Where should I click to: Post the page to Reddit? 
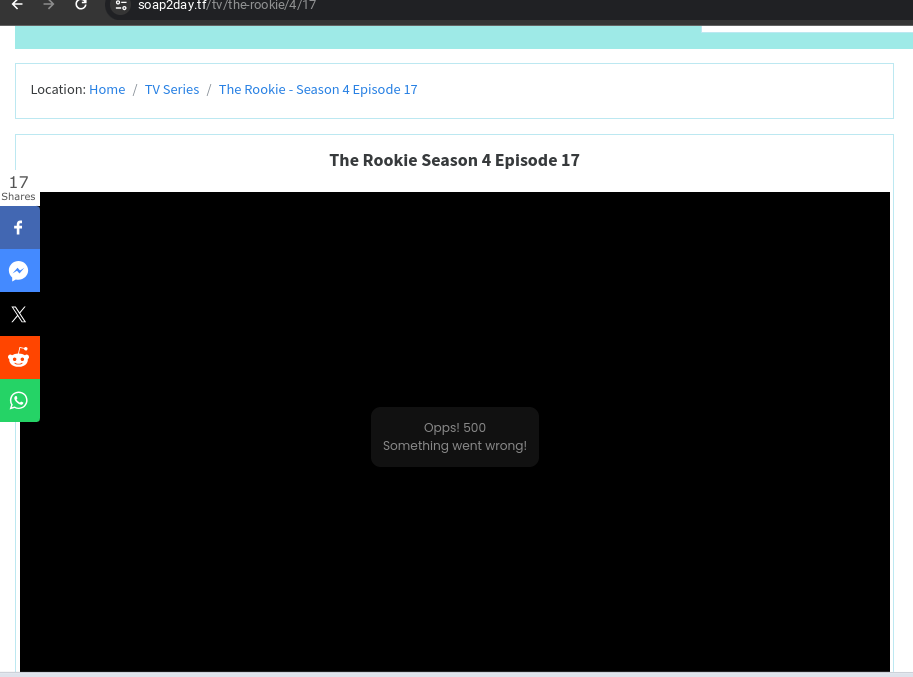[x=19, y=357]
